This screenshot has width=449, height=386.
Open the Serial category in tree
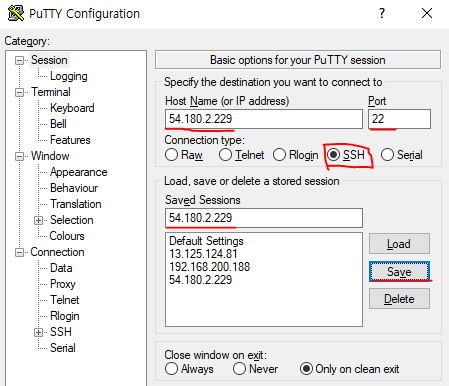click(x=63, y=348)
